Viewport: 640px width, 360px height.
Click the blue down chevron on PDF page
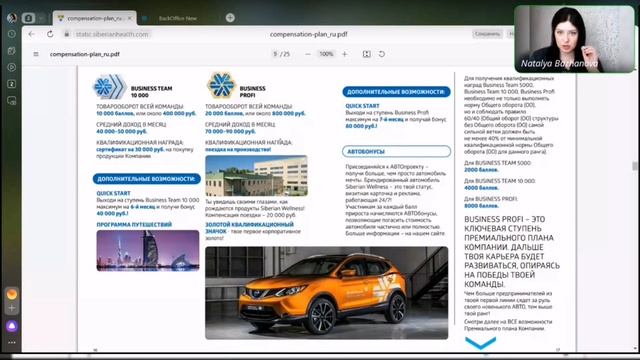480,343
